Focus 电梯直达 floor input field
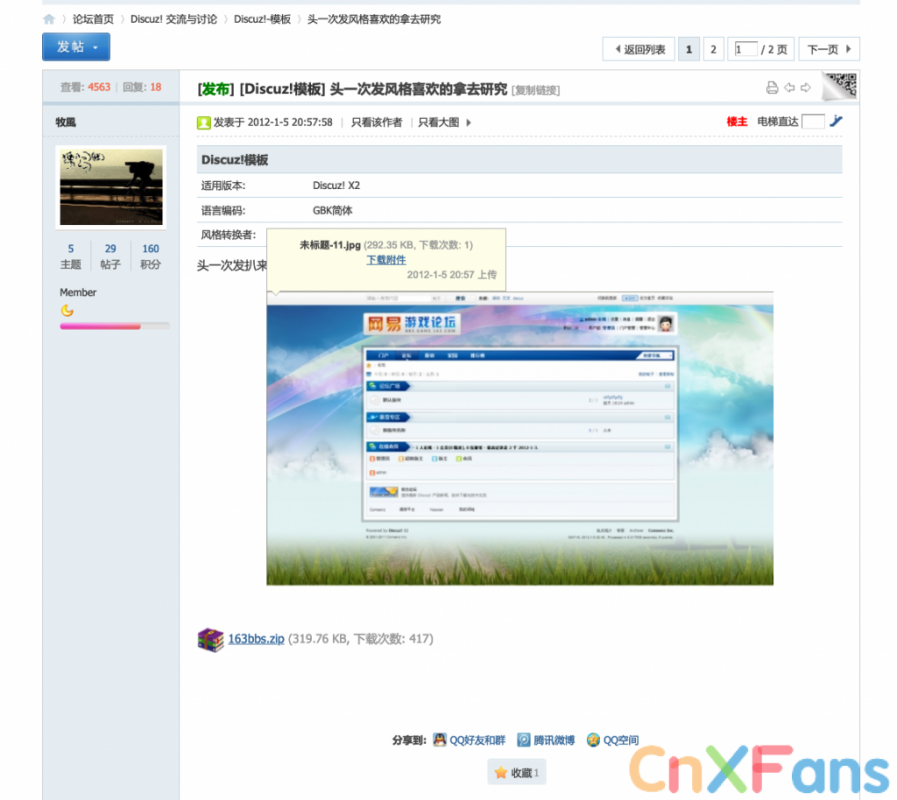897x800 pixels. click(x=813, y=121)
